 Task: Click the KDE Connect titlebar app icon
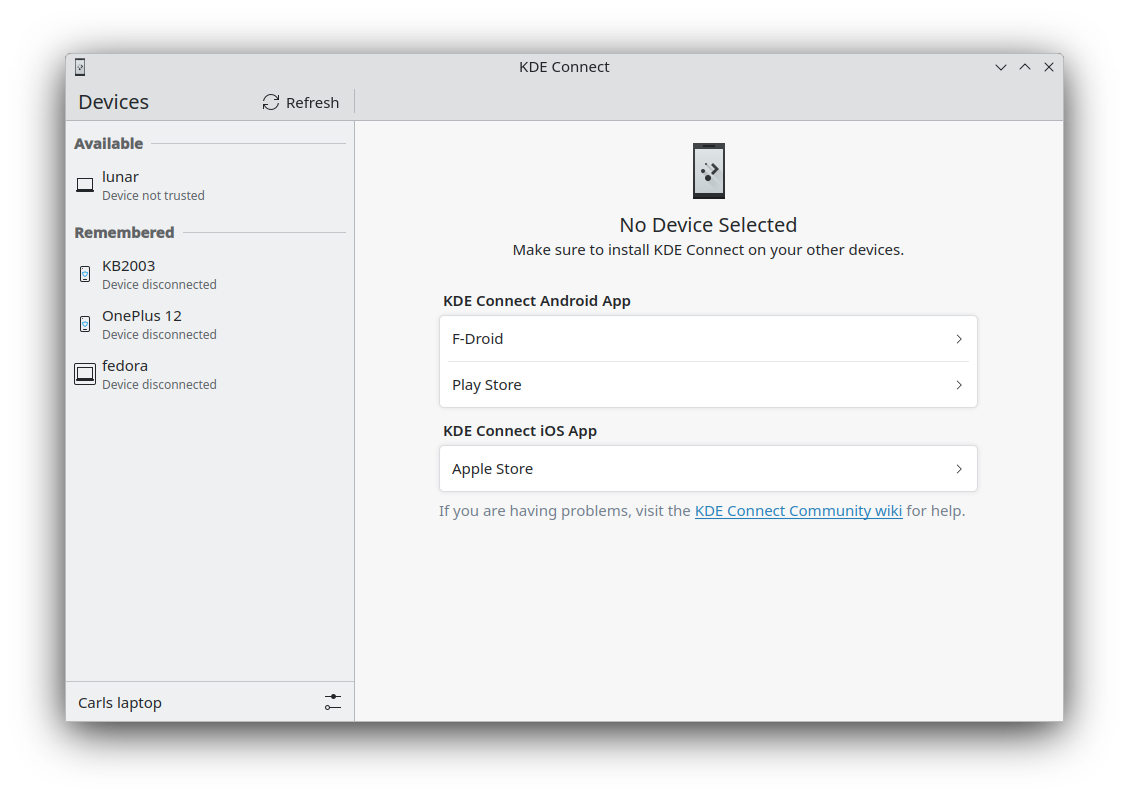[80, 67]
